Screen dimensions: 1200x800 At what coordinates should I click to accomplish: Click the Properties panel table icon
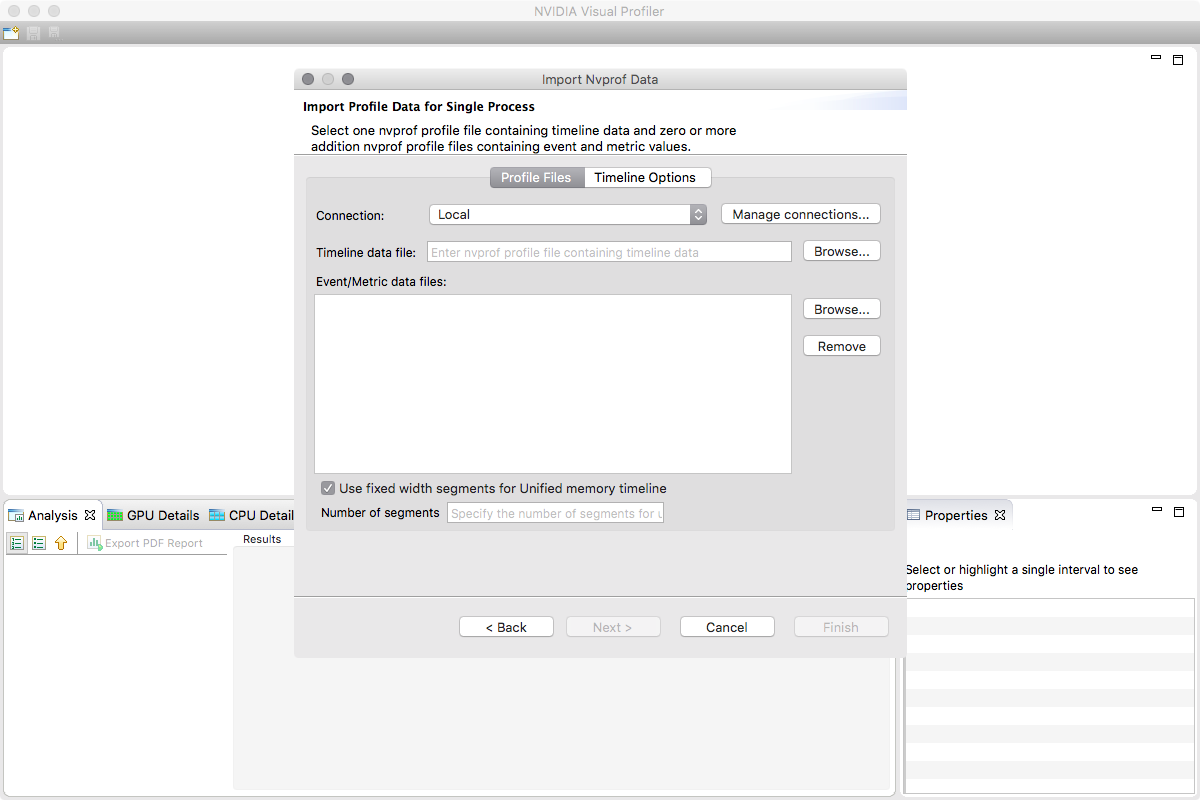point(913,514)
